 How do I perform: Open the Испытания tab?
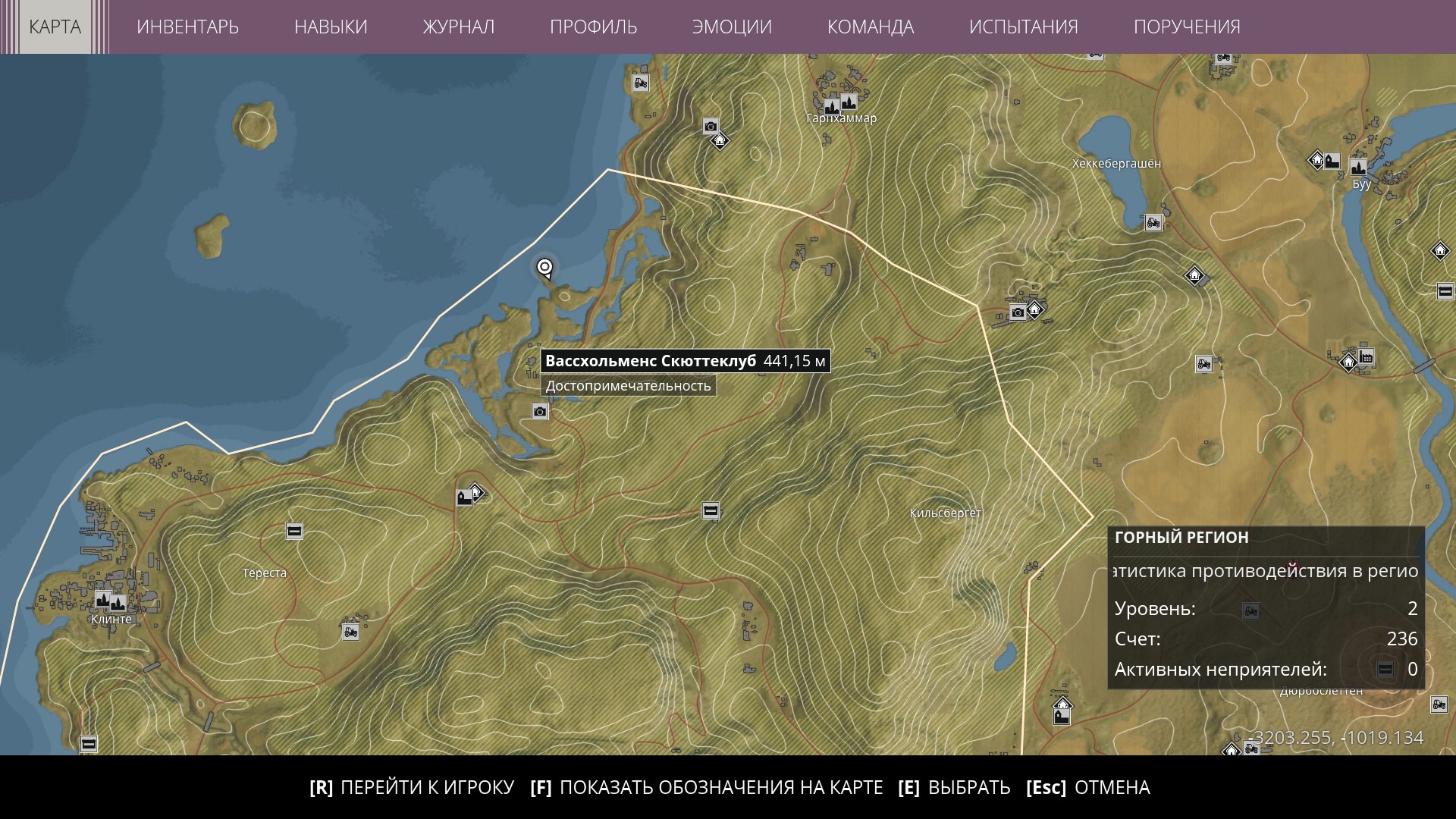[1023, 27]
